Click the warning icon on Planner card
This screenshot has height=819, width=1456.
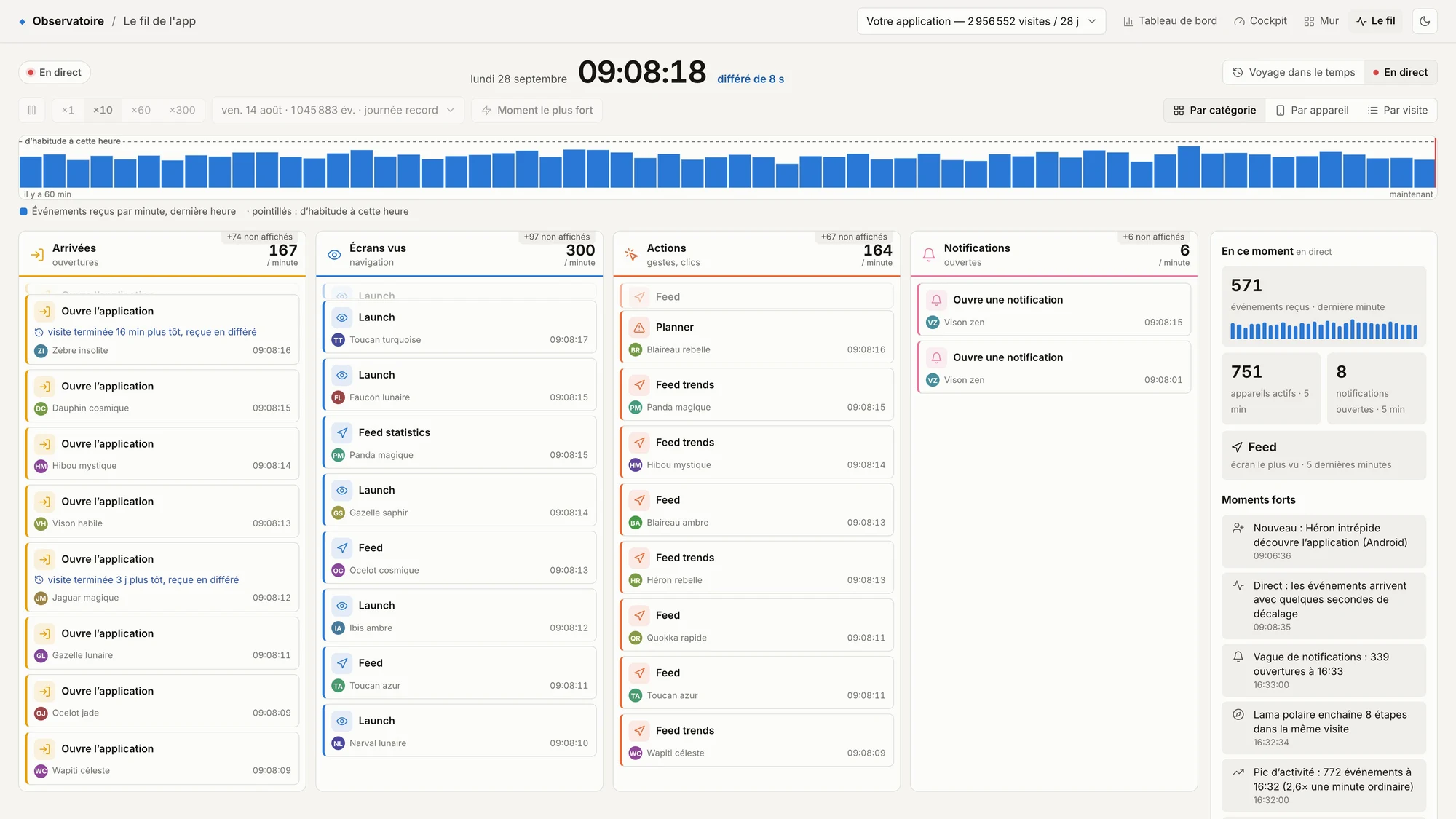tap(639, 328)
